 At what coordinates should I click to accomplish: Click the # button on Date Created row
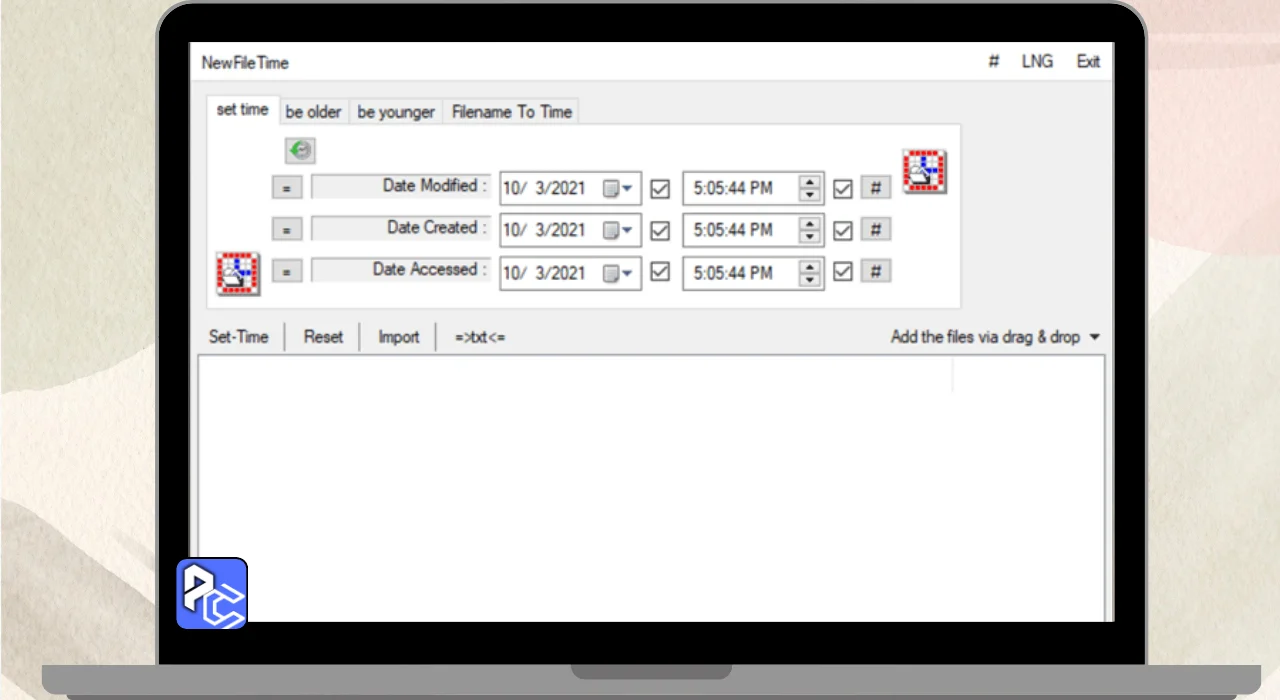(x=875, y=229)
